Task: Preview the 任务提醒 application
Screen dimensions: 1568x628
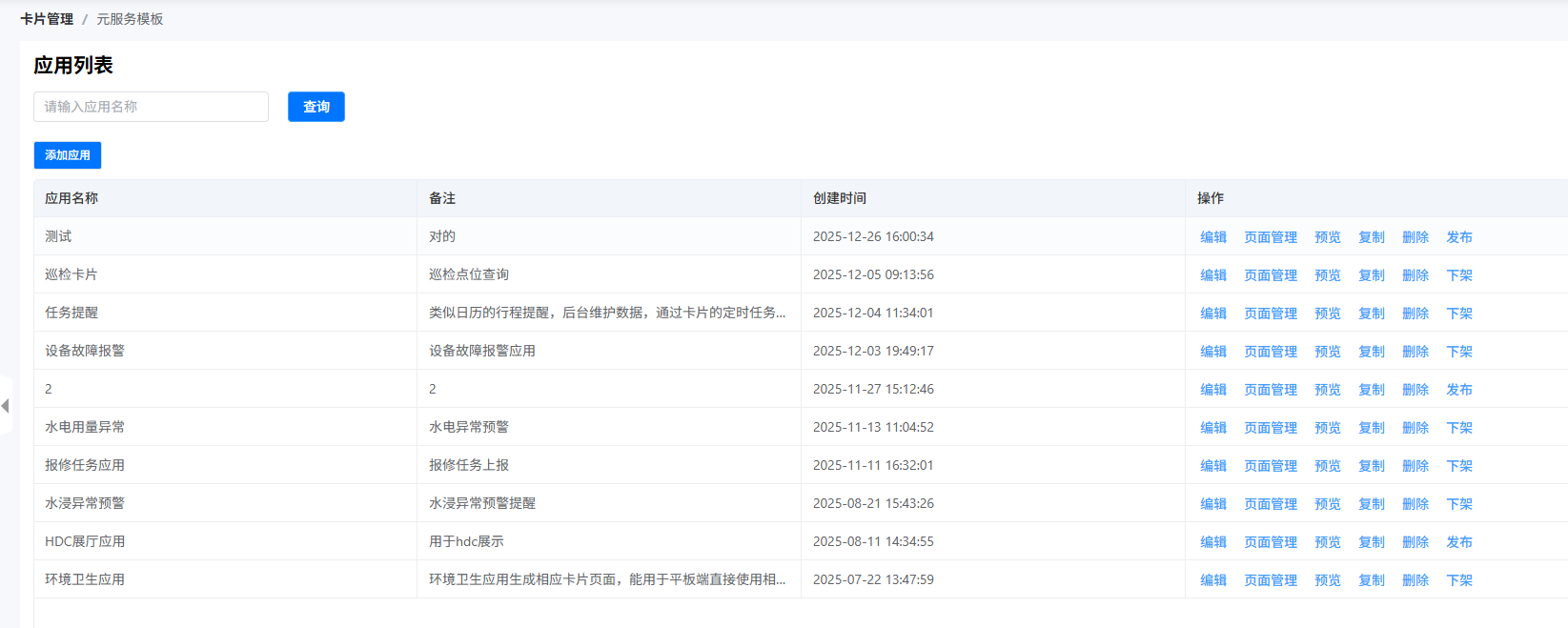Action: pyautogui.click(x=1327, y=314)
